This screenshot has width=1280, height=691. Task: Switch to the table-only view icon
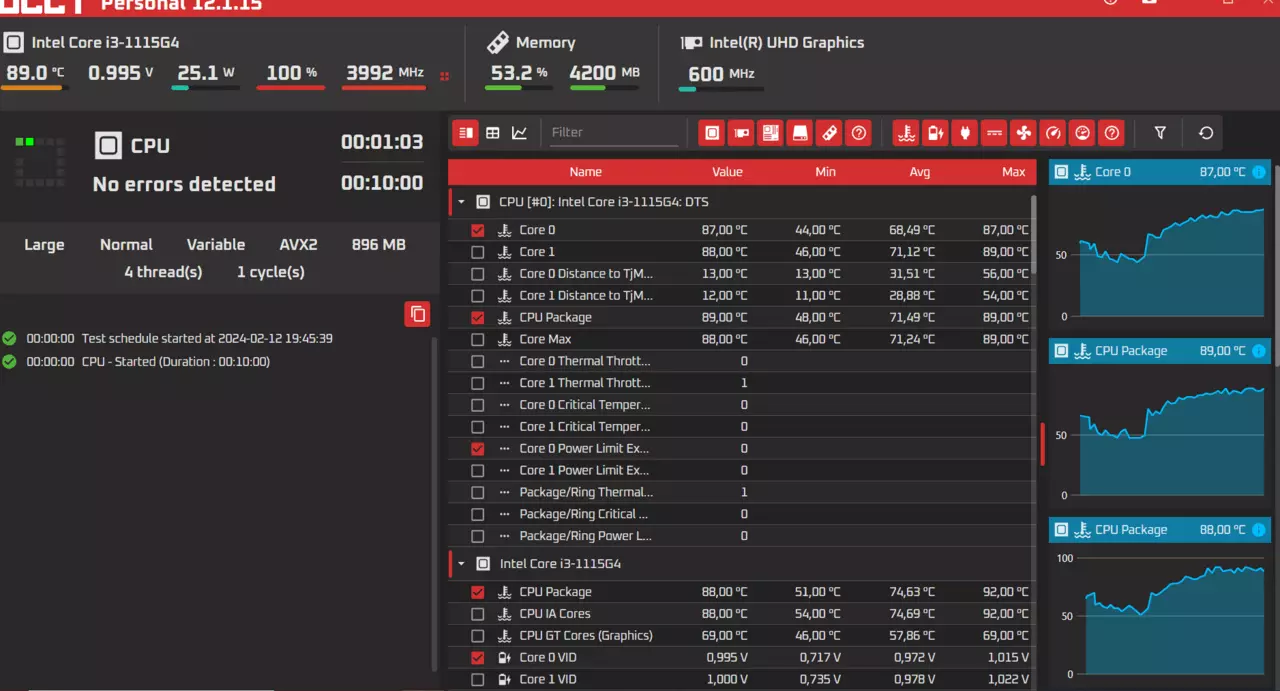(x=493, y=132)
